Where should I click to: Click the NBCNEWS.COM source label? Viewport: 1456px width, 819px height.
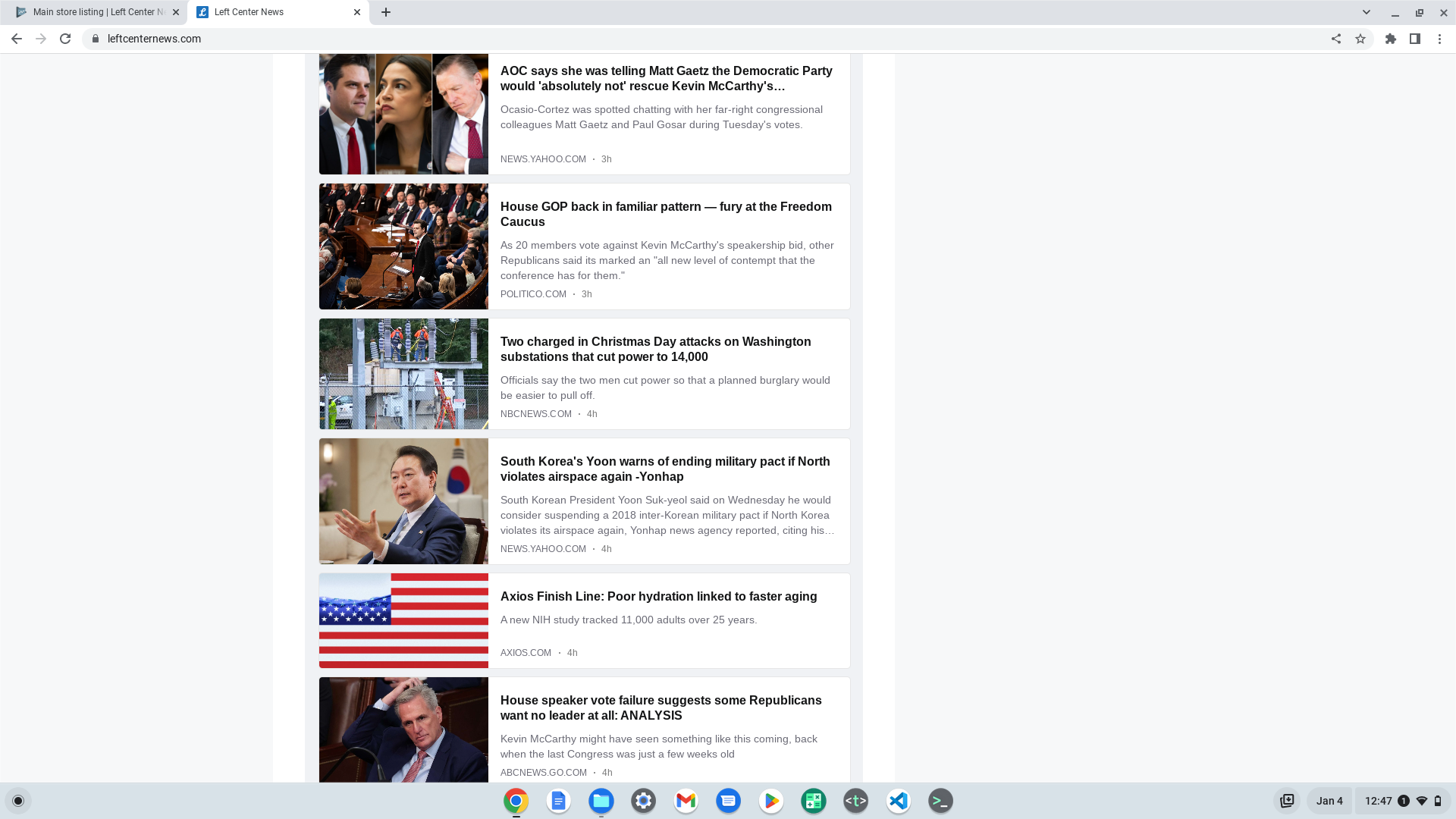tap(536, 414)
